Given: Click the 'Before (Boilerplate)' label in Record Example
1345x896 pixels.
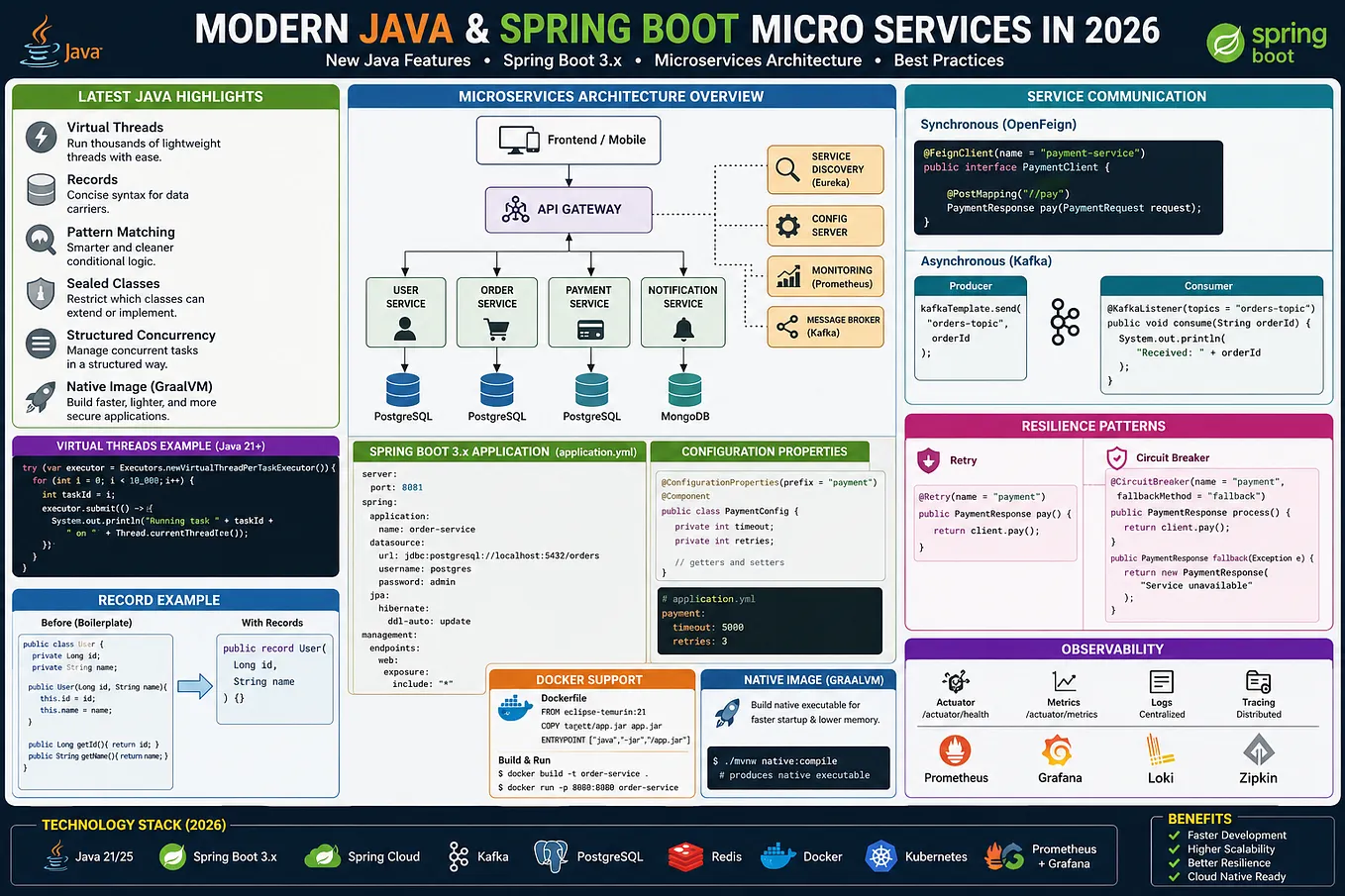Looking at the screenshot, I should pyautogui.click(x=86, y=623).
